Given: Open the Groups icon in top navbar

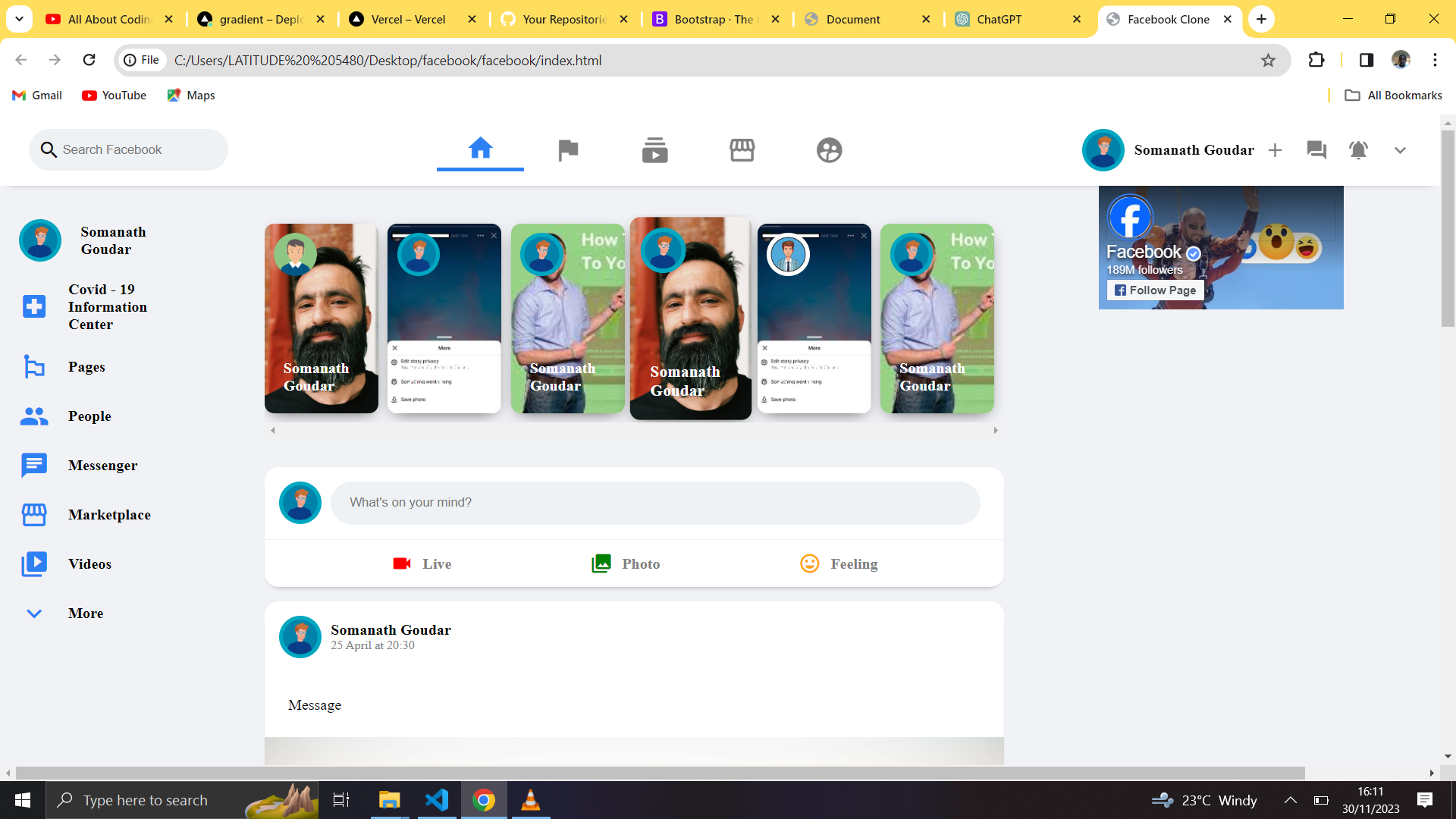Looking at the screenshot, I should tap(829, 150).
